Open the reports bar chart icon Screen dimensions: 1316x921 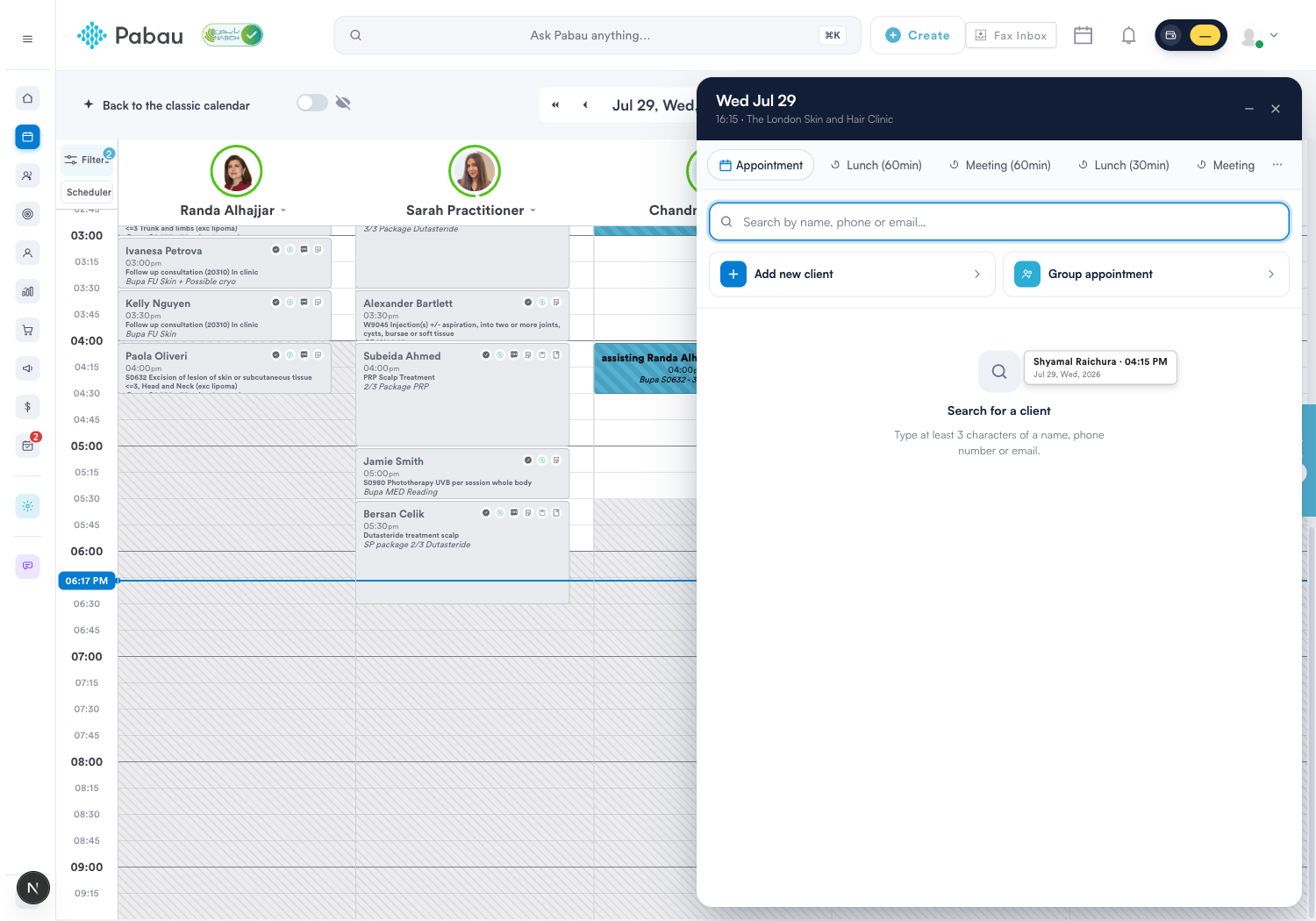[x=27, y=291]
